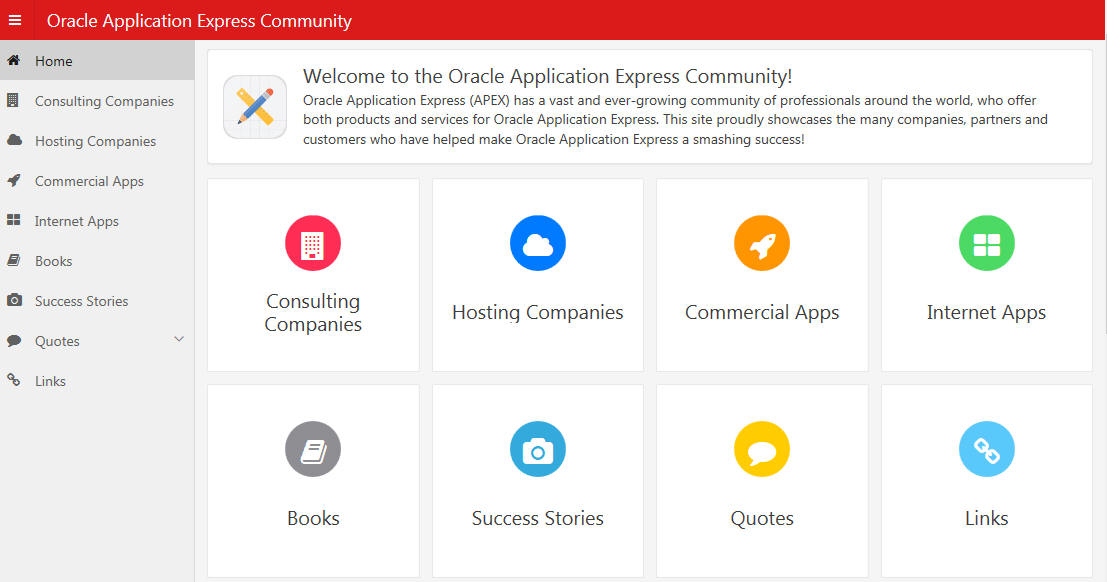
Task: Open the Books card title
Action: (x=313, y=518)
